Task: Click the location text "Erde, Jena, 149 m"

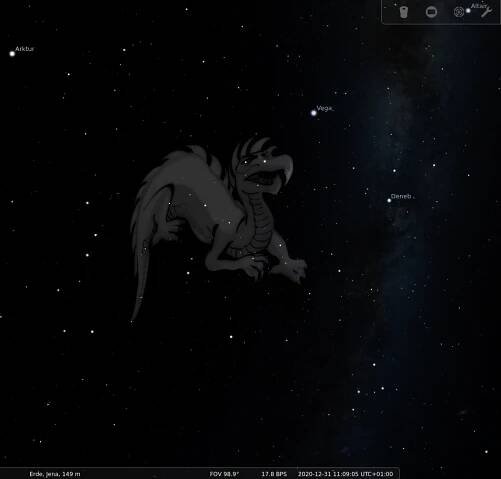Action: 55,474
